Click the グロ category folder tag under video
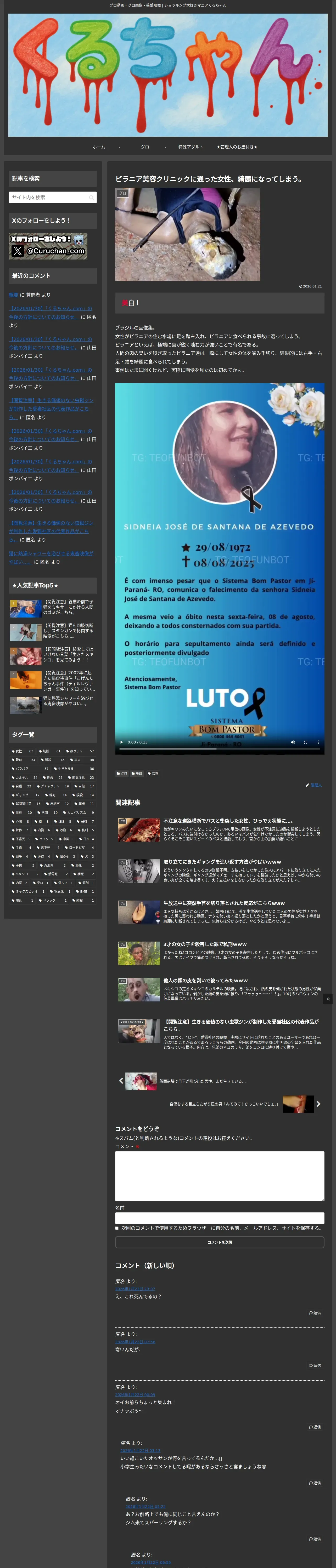Screen dimensions: 336x1568 [122, 774]
